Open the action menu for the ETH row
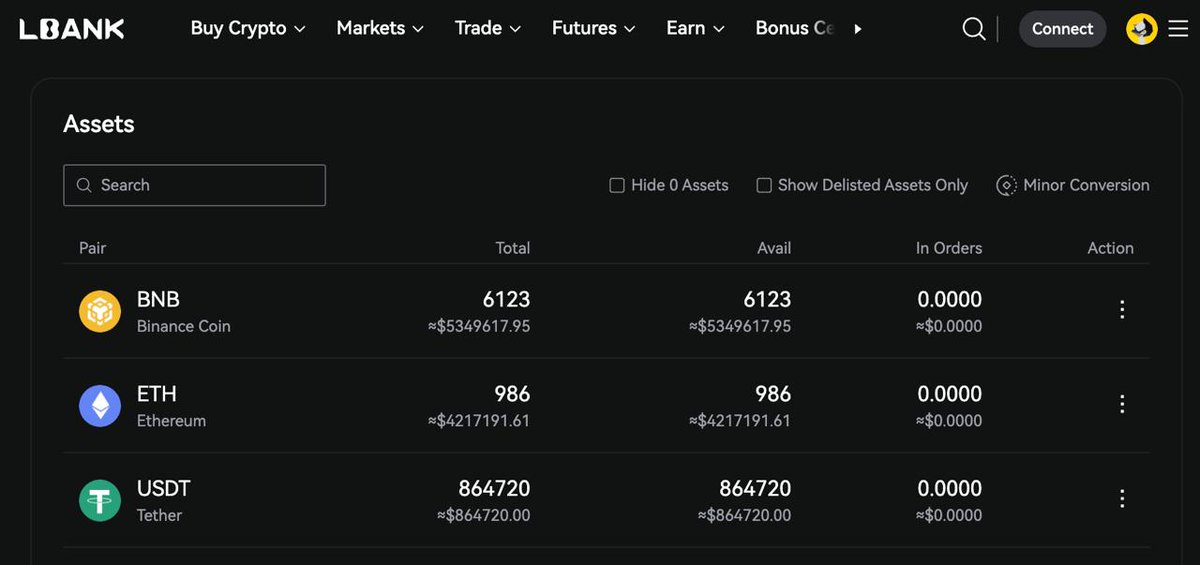Image resolution: width=1200 pixels, height=565 pixels. pos(1122,404)
